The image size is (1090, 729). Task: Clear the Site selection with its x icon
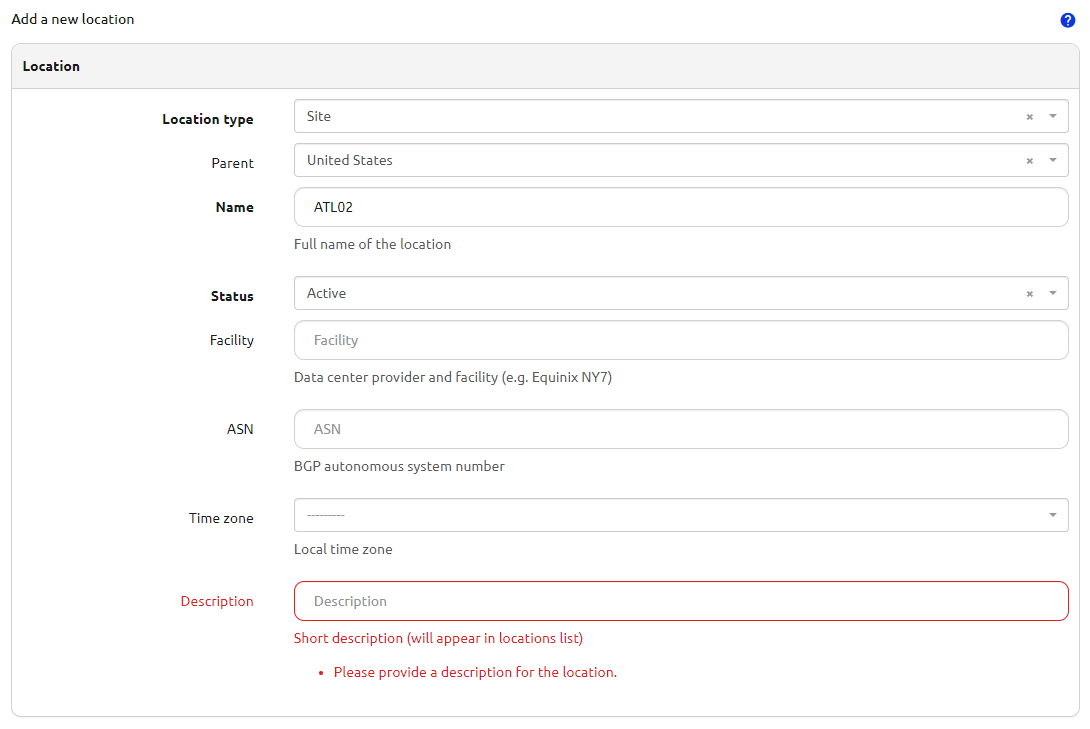click(1029, 117)
